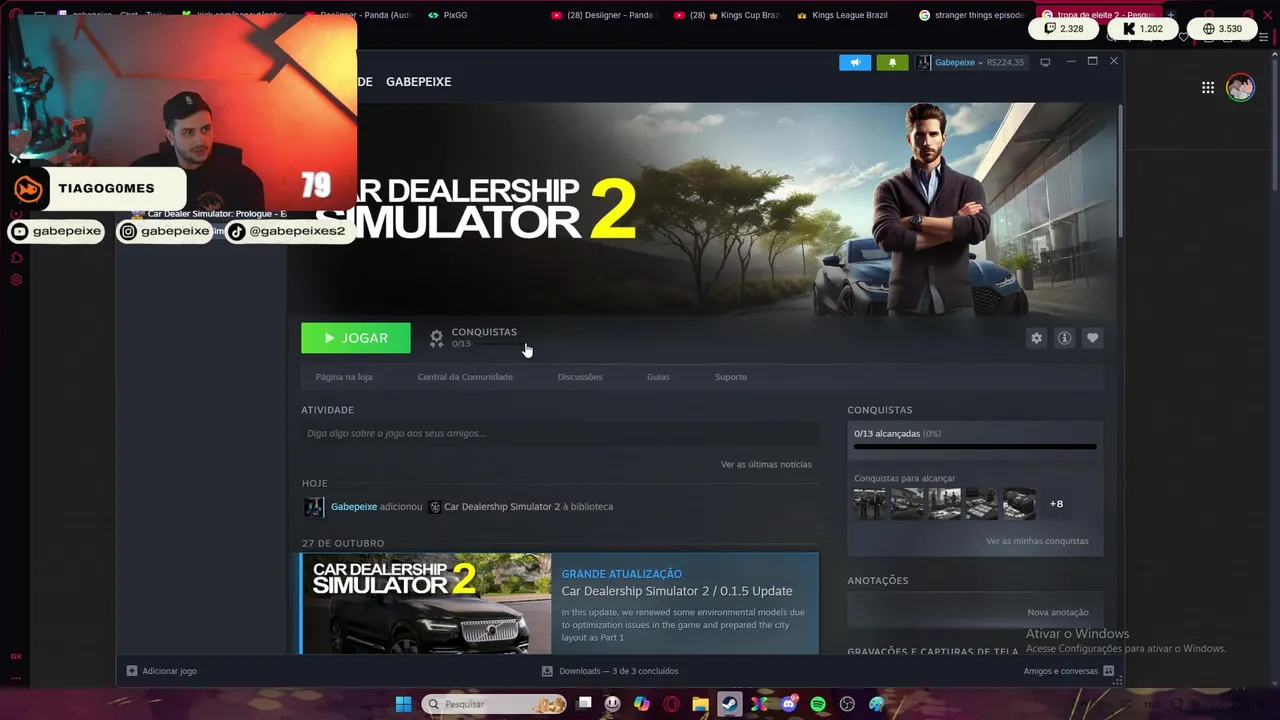This screenshot has height=720, width=1280.
Task: Switch to Big Picture mode icon
Action: [1045, 62]
